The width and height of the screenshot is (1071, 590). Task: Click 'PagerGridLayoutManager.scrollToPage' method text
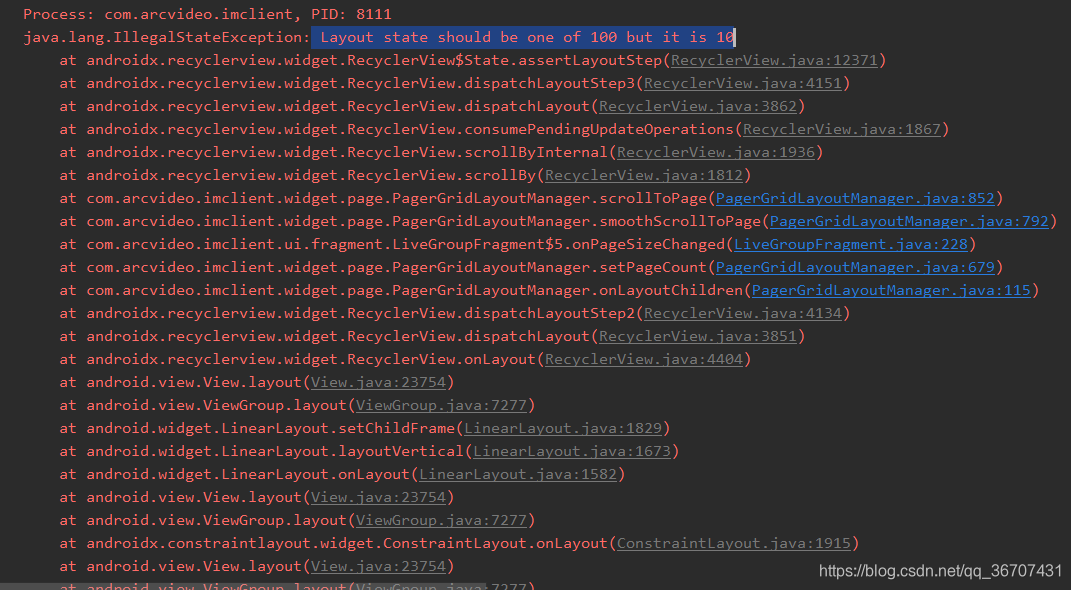[550, 199]
